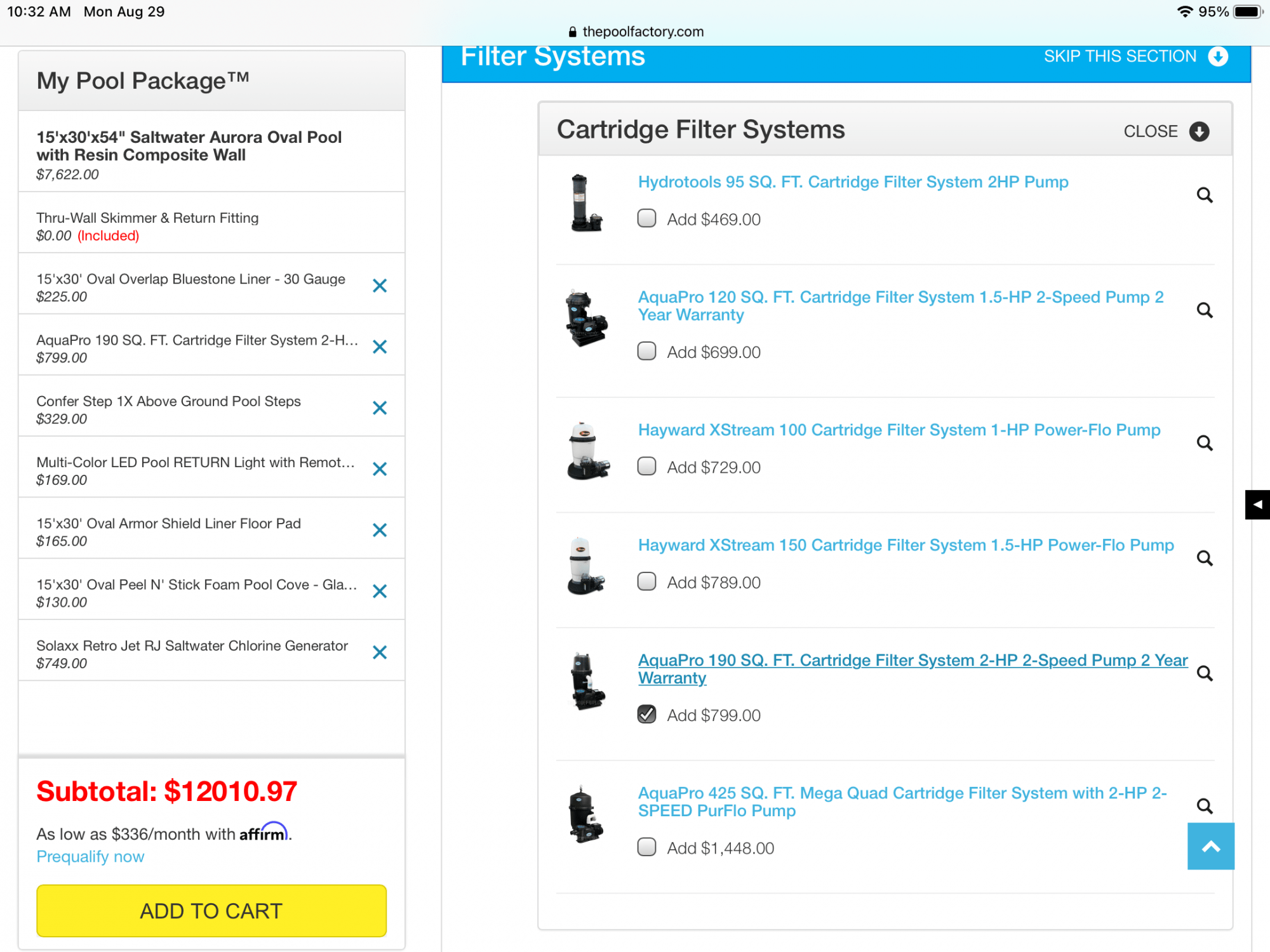The width and height of the screenshot is (1270, 952).
Task: Remove Oval Armor Shield Liner Floor Pad
Action: [380, 530]
